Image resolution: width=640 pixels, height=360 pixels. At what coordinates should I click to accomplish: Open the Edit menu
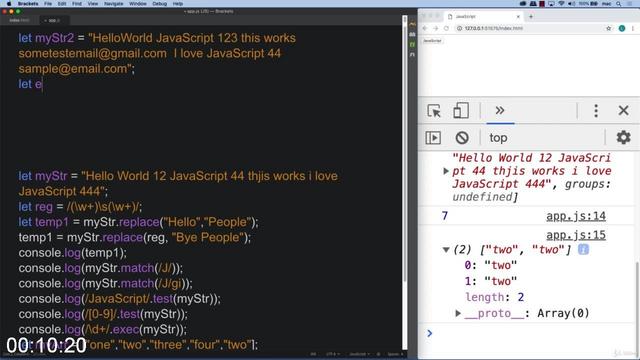pos(62,4)
